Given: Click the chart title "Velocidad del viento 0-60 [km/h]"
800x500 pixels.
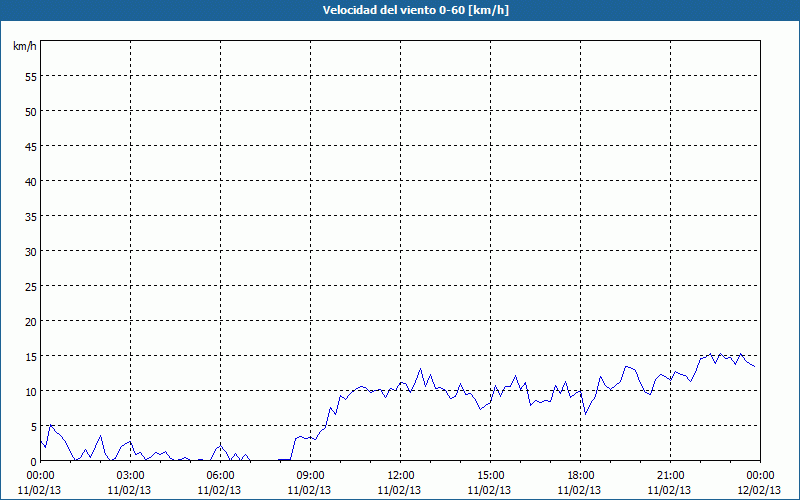Looking at the screenshot, I should (415, 10).
